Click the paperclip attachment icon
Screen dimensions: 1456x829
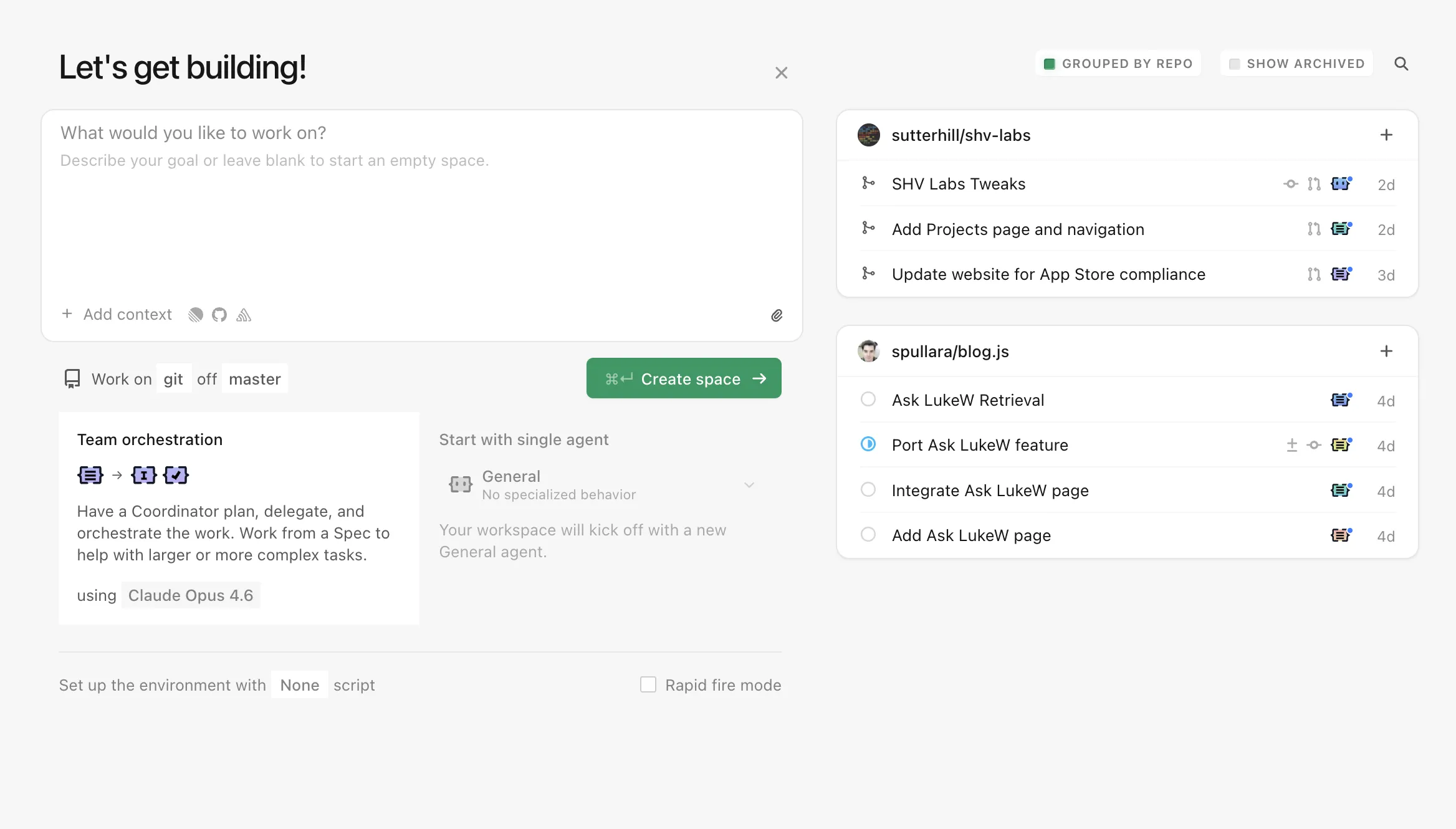[x=777, y=315]
